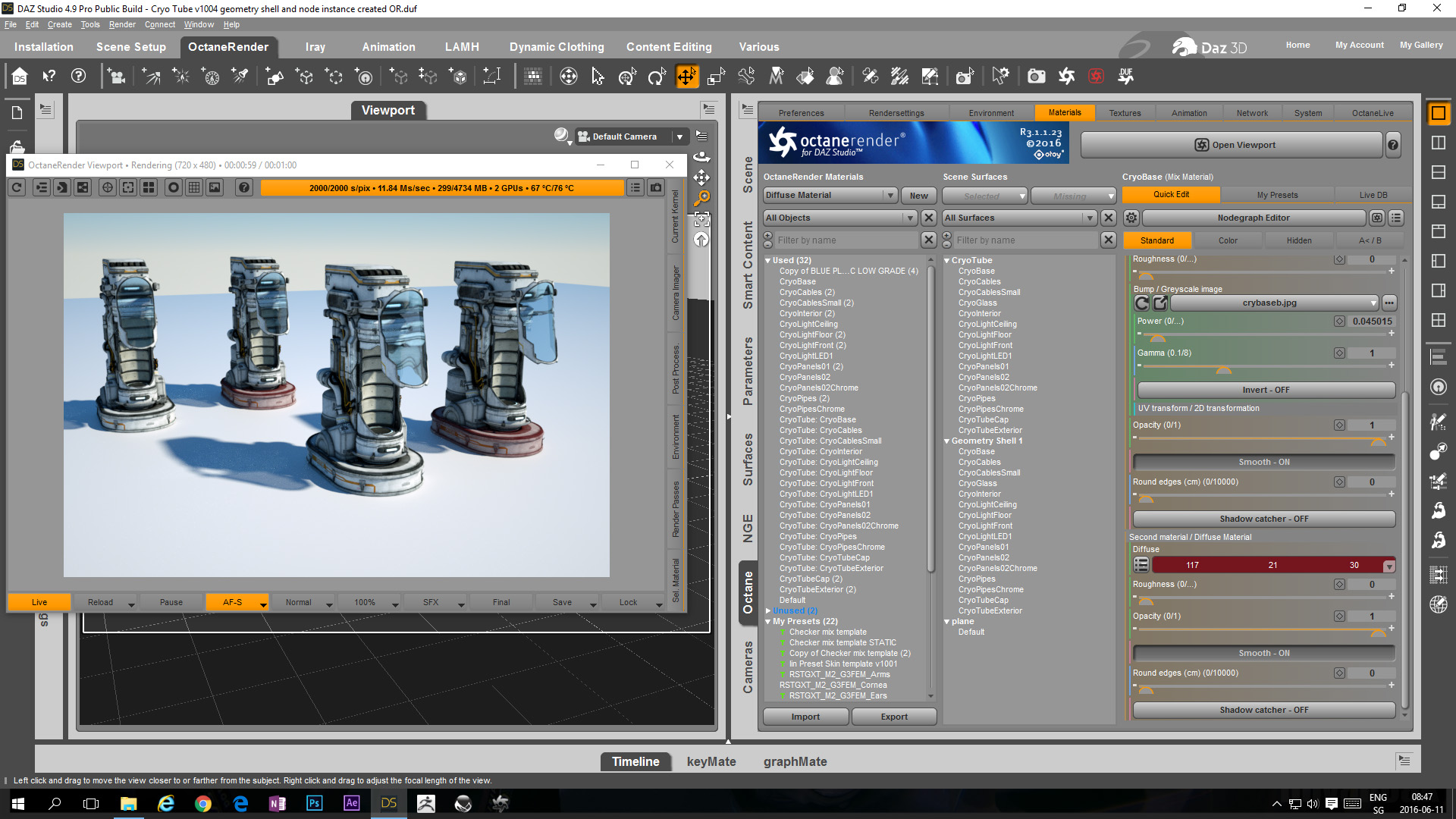Screen dimensions: 1456x819
Task: Expand the Unused (2) materials group
Action: click(x=768, y=610)
